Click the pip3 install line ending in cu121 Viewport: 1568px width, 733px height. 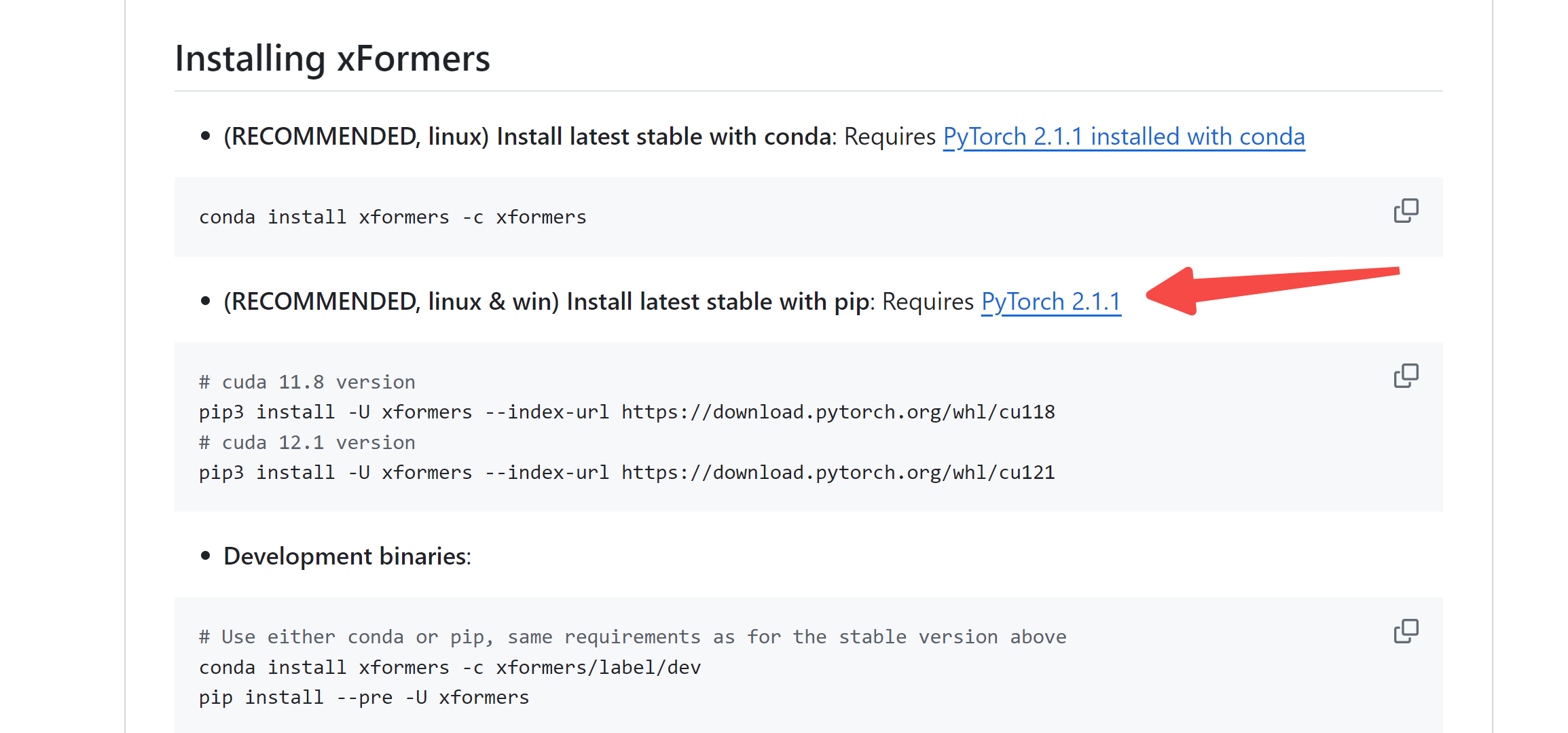click(626, 473)
